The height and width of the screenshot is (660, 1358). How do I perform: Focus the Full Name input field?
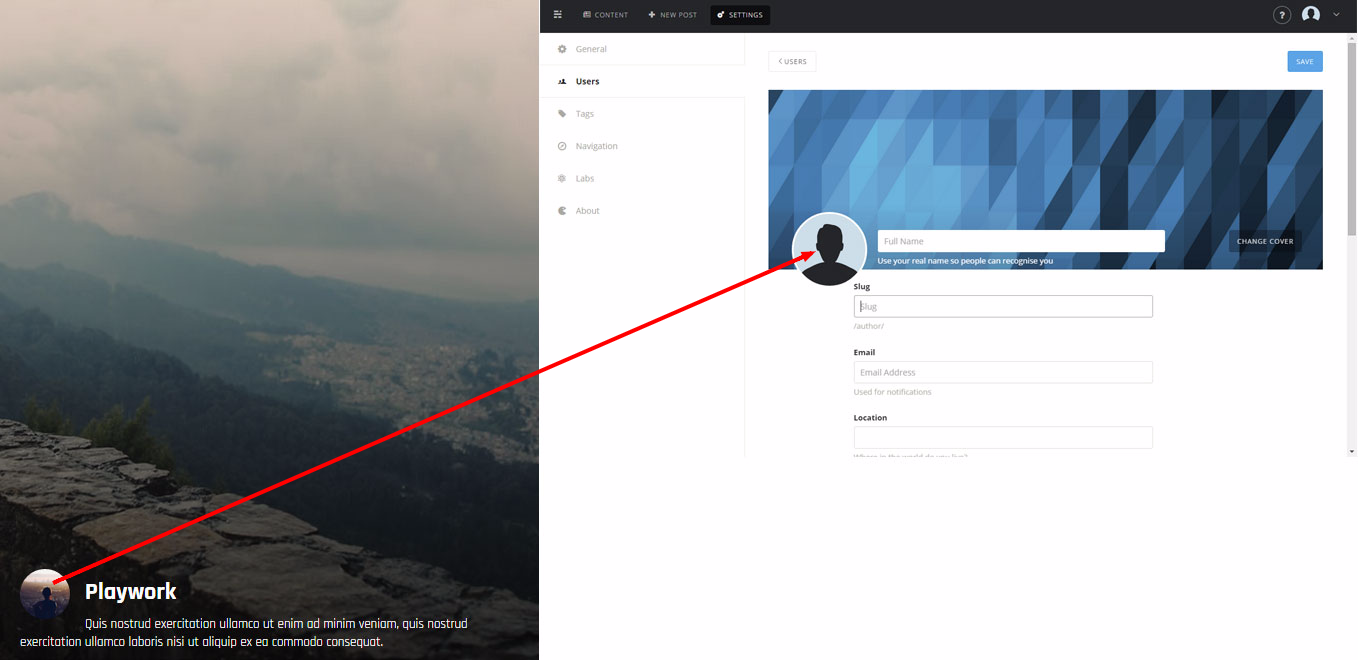pos(1021,241)
